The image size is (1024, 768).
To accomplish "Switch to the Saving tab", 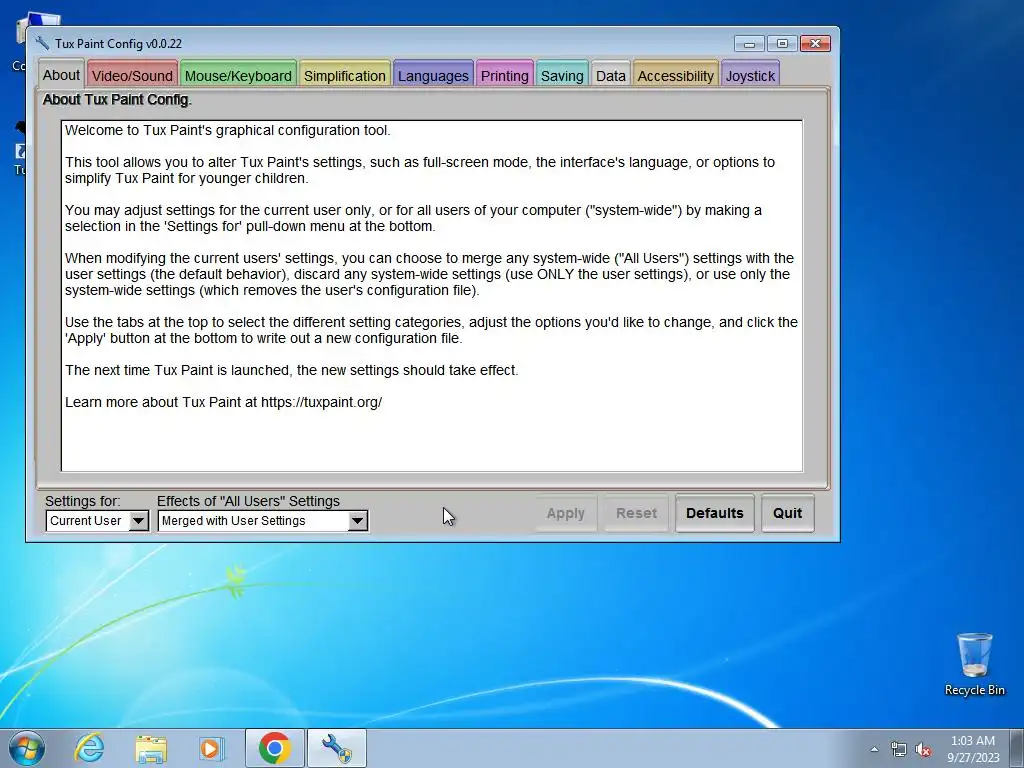I will pos(562,76).
